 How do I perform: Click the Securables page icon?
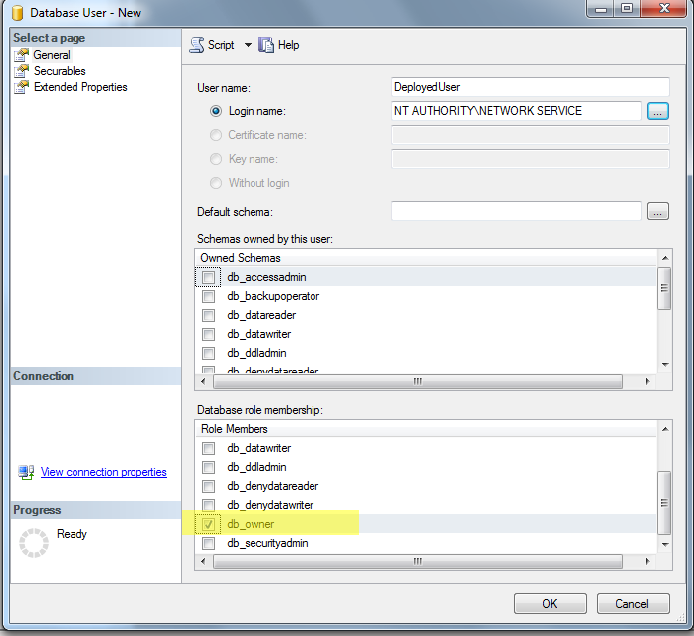(21, 71)
